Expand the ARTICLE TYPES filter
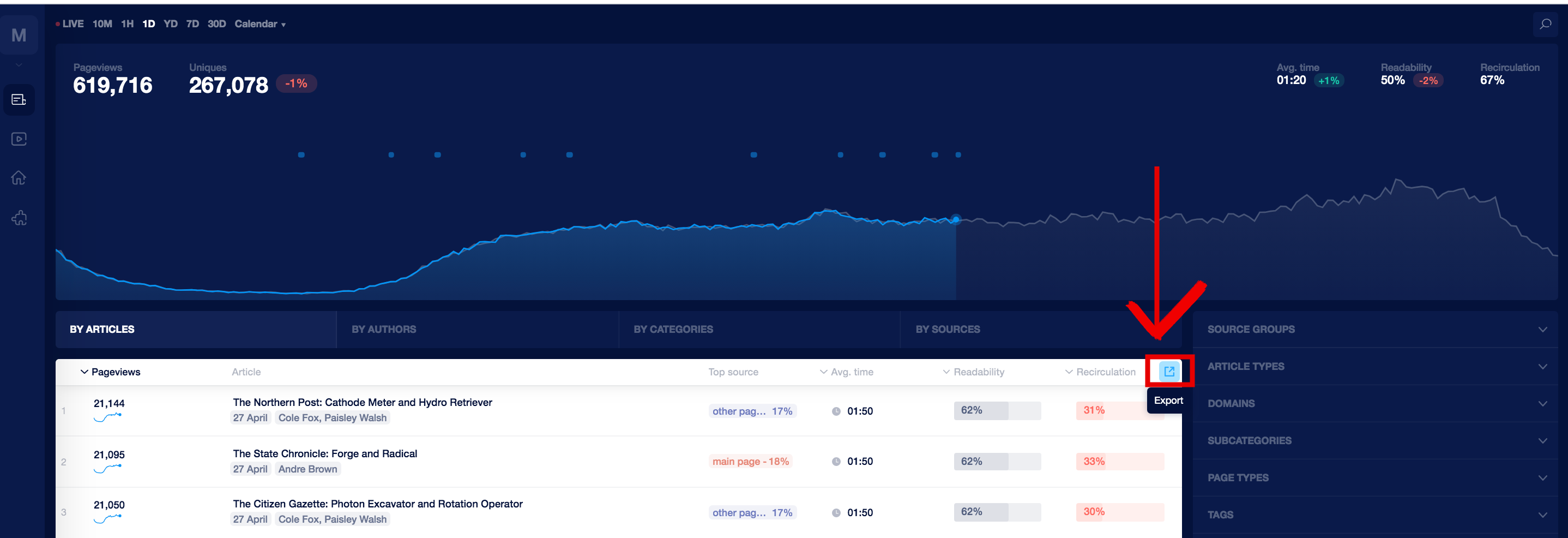The image size is (1568, 538). tap(1376, 366)
